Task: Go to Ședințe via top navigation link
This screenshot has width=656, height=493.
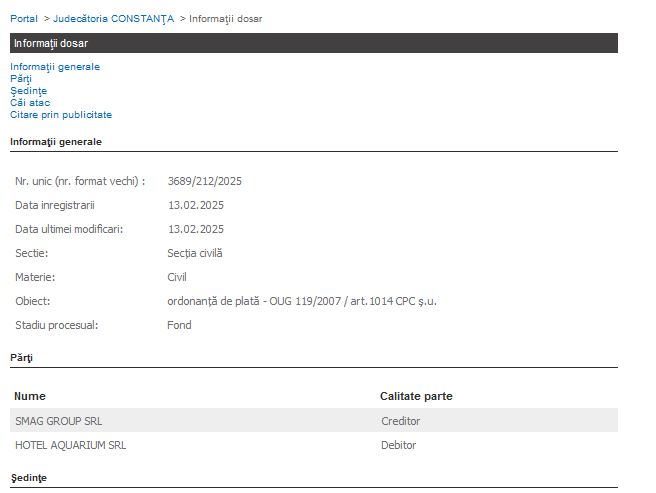Action: coord(28,91)
